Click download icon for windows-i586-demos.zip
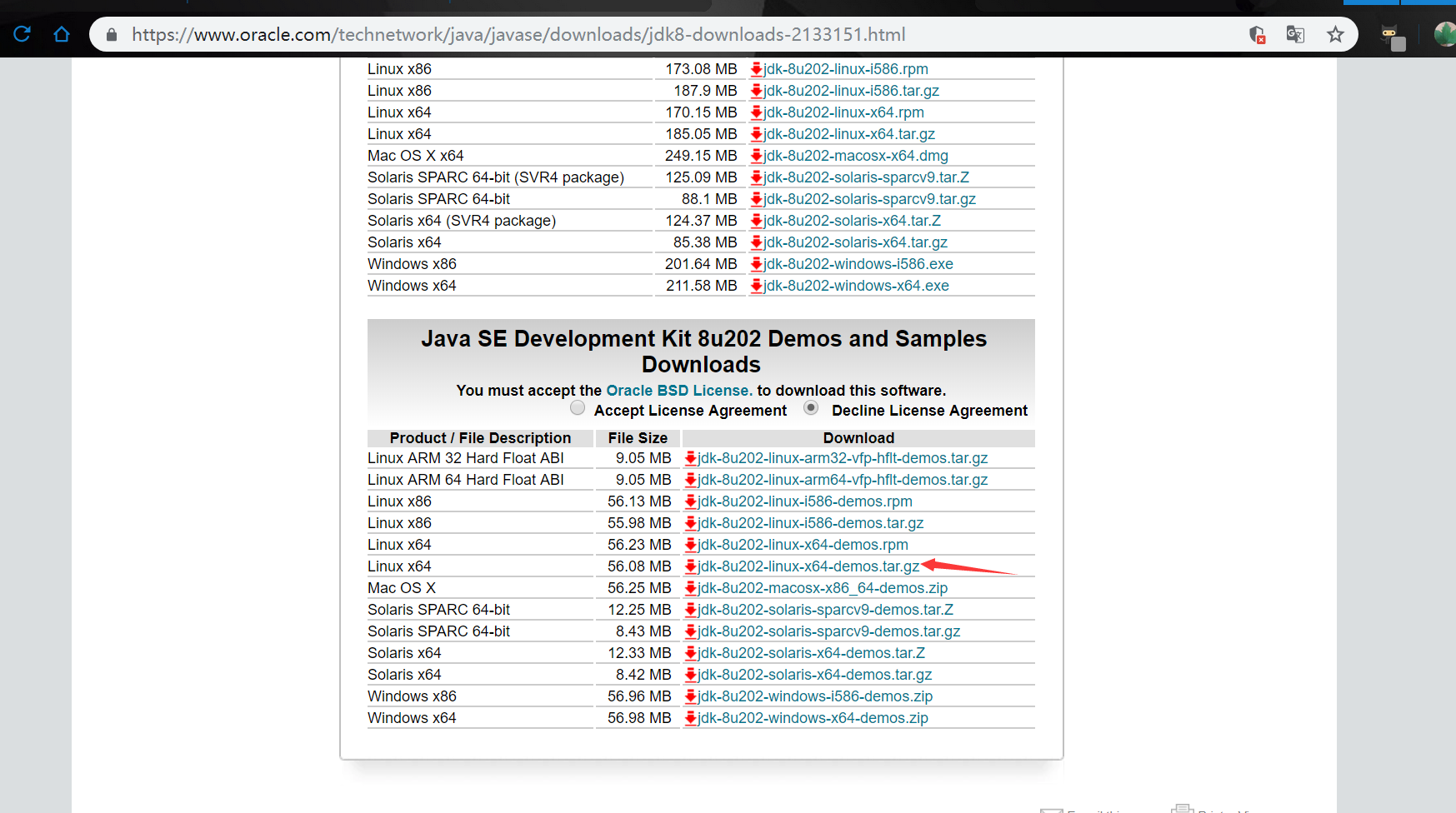 click(691, 696)
